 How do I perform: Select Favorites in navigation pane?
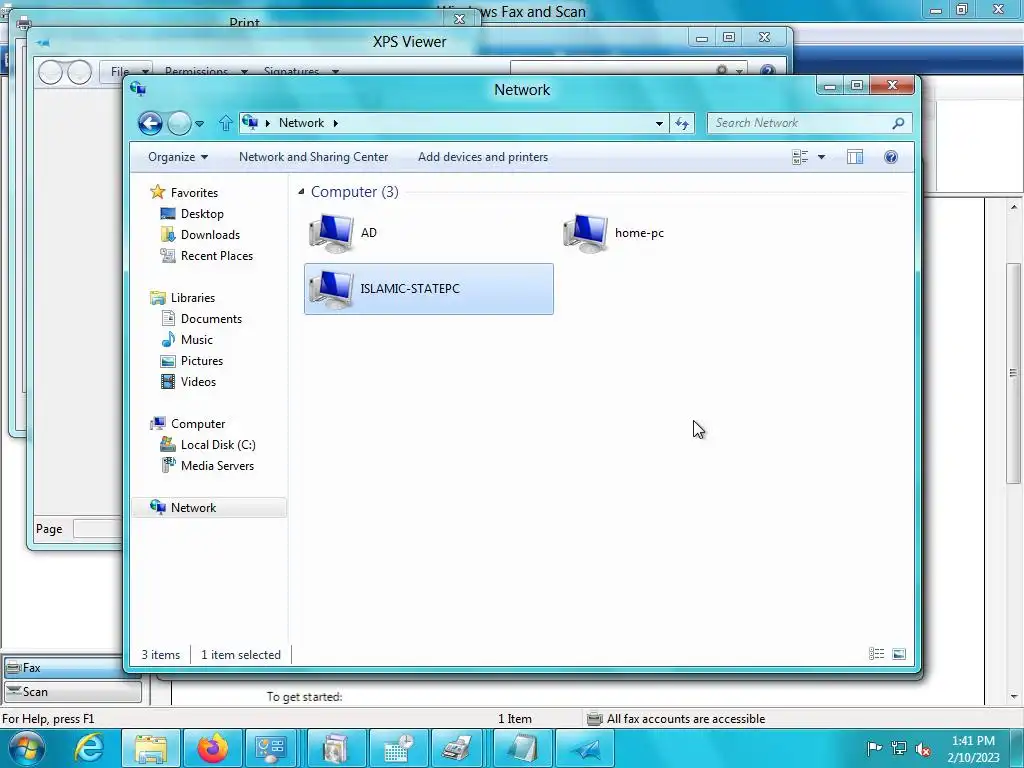coord(194,193)
